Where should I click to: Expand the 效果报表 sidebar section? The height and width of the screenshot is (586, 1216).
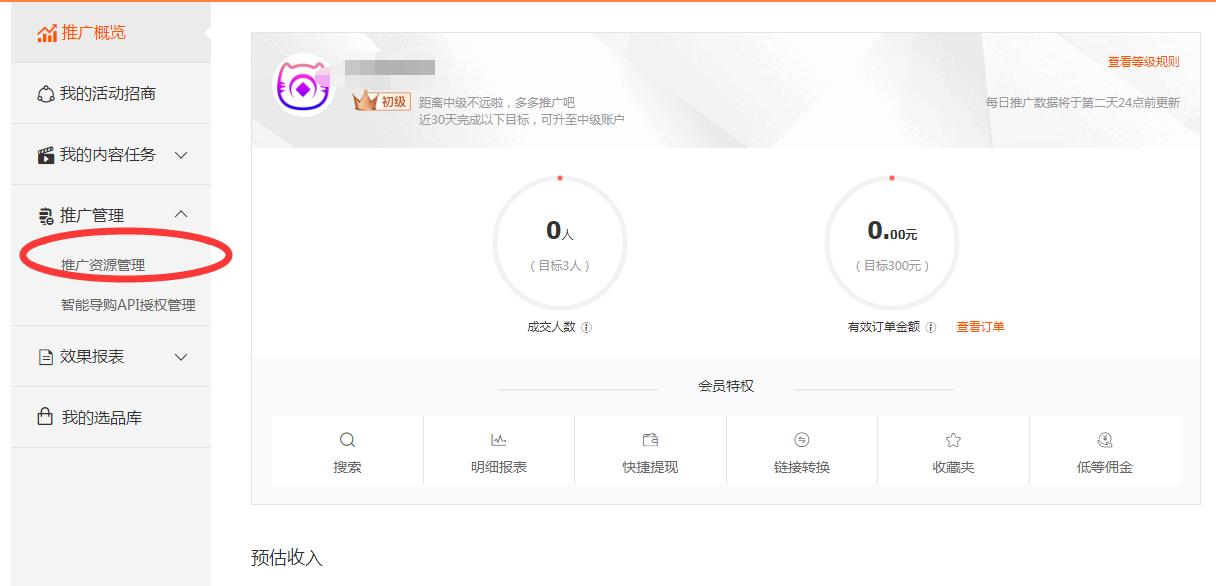pos(181,356)
